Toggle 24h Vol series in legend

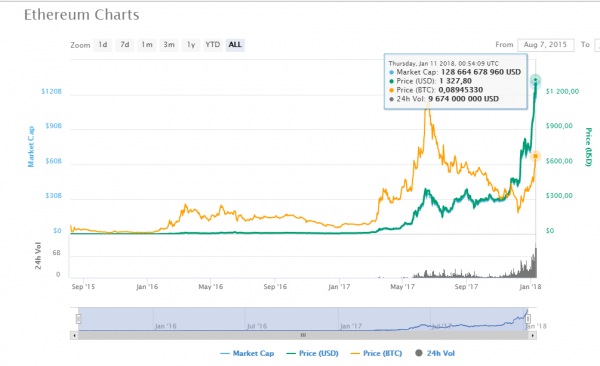[435, 353]
